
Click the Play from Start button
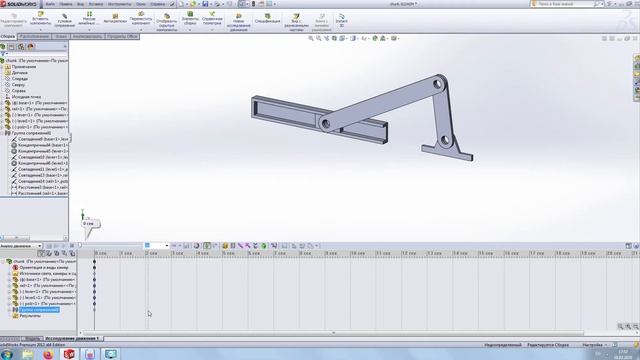coord(56,246)
